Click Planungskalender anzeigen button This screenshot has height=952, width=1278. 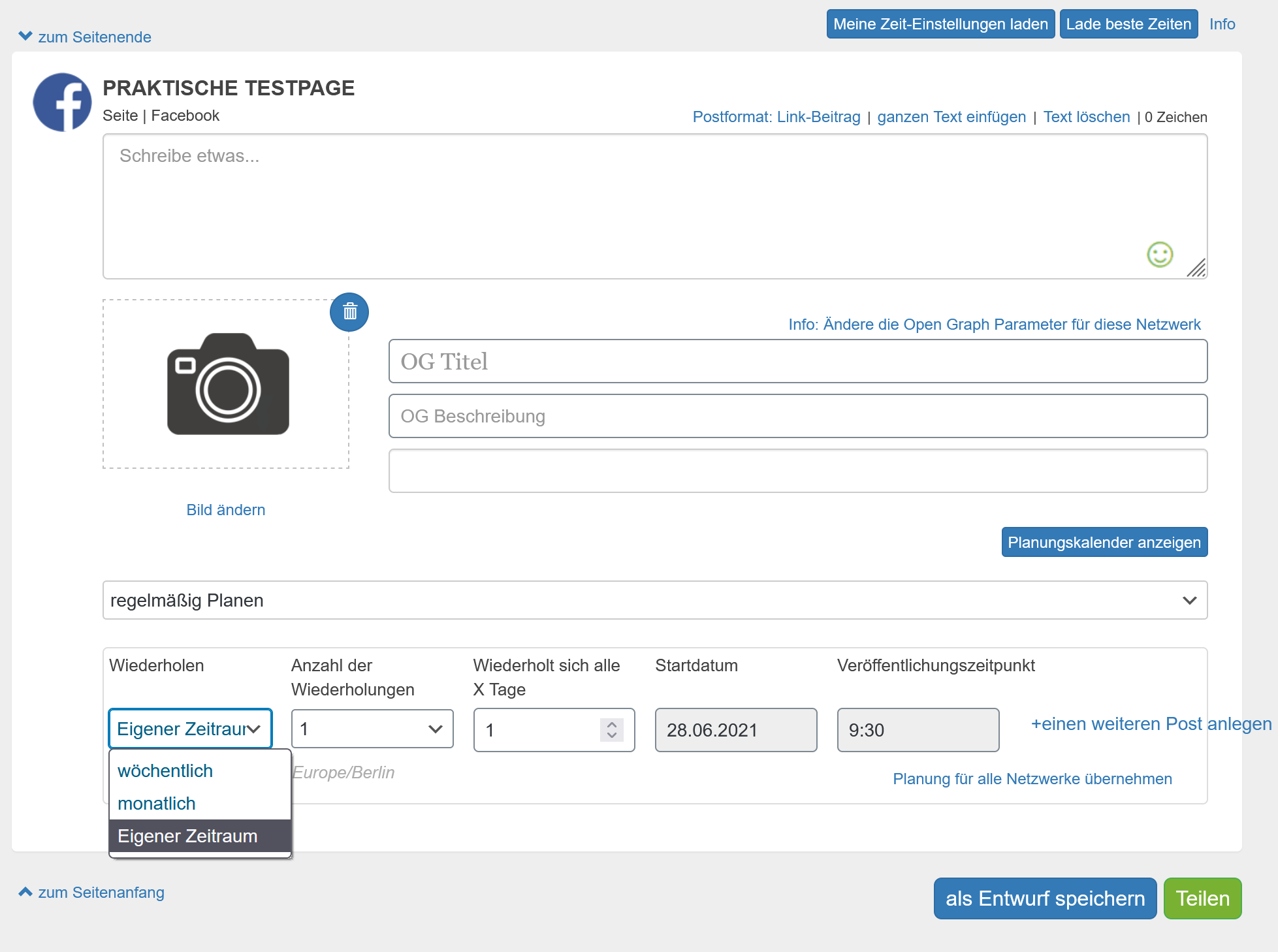click(1104, 543)
